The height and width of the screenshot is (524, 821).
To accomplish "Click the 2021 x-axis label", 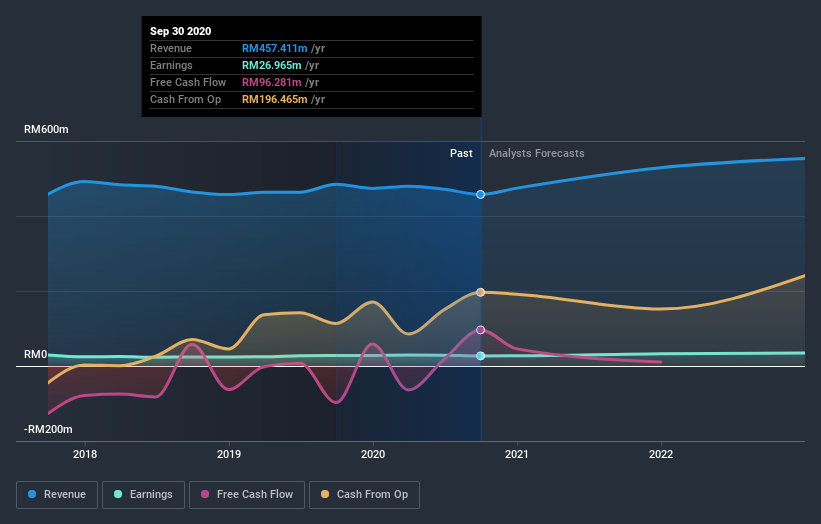I will coord(517,454).
